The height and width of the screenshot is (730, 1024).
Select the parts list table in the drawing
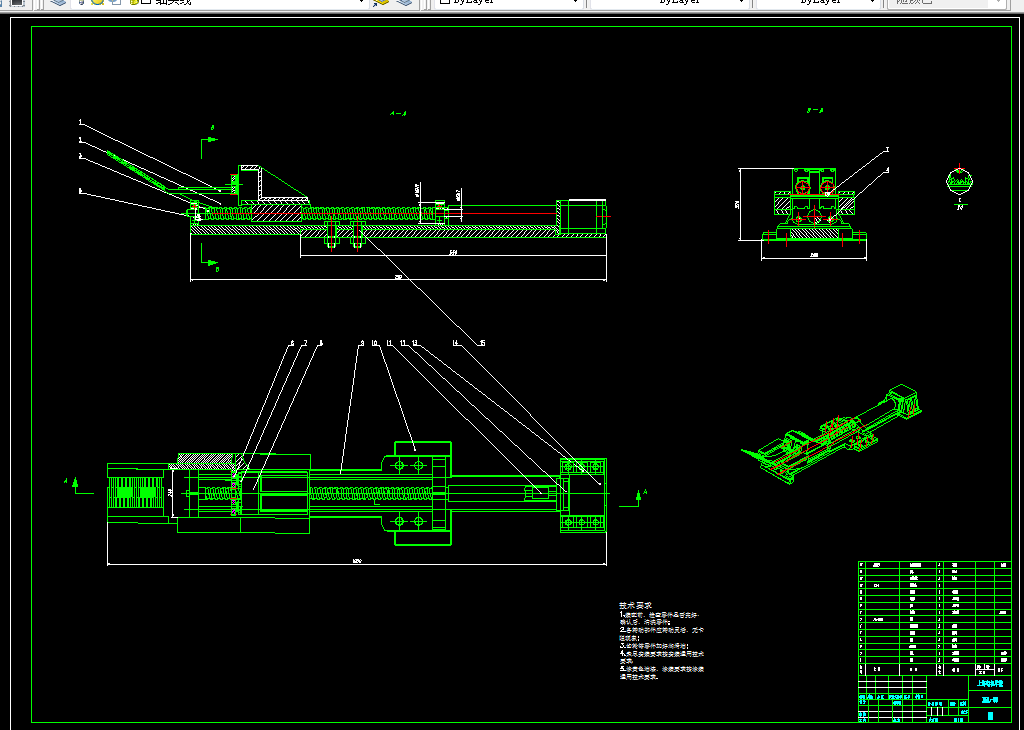pos(935,618)
